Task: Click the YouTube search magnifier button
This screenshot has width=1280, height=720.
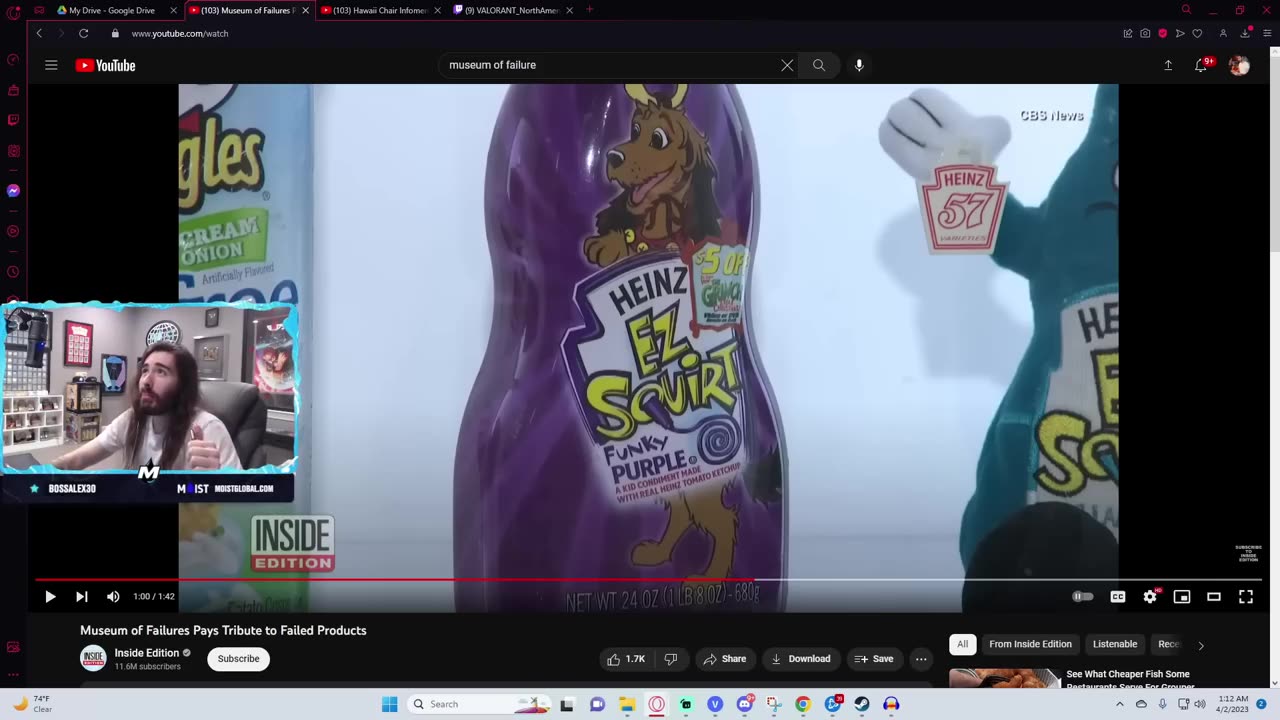Action: [x=819, y=65]
